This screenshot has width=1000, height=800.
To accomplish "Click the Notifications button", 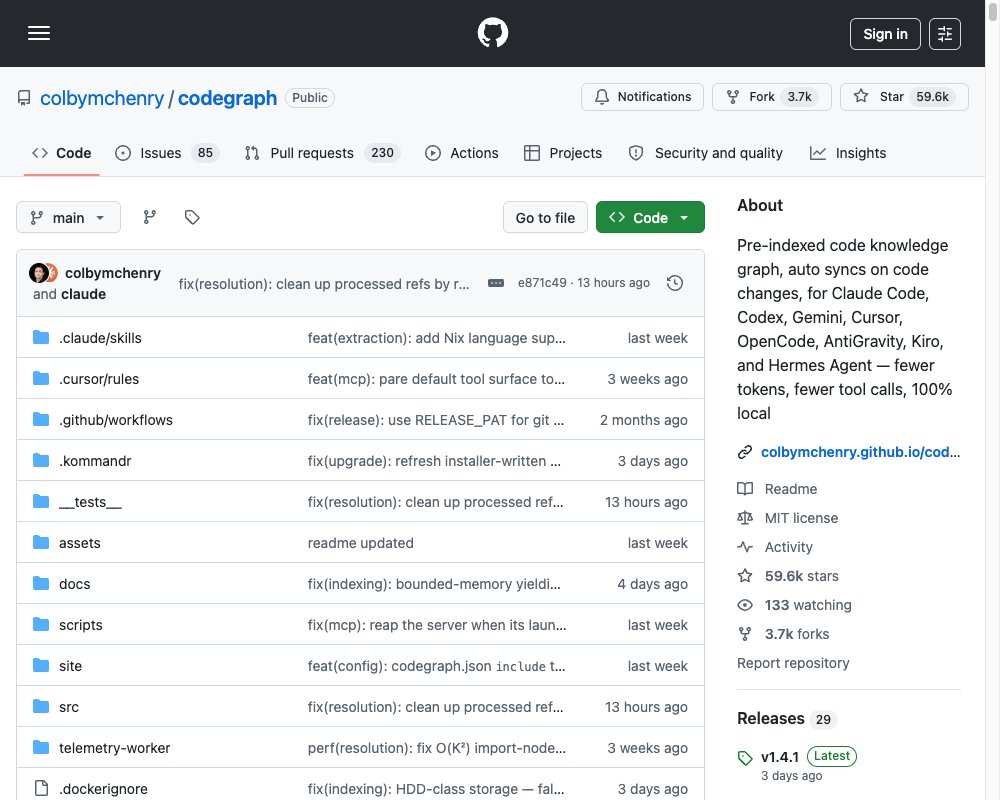I will [x=642, y=97].
